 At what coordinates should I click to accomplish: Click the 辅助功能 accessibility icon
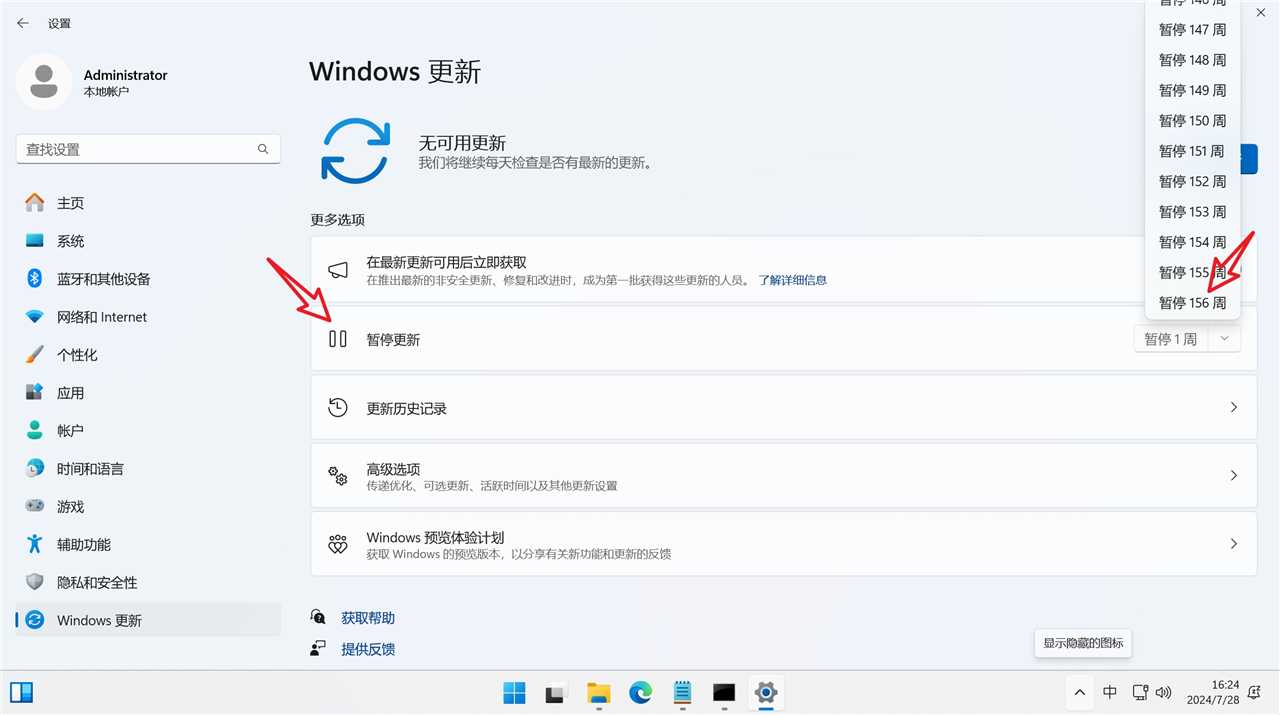35,544
